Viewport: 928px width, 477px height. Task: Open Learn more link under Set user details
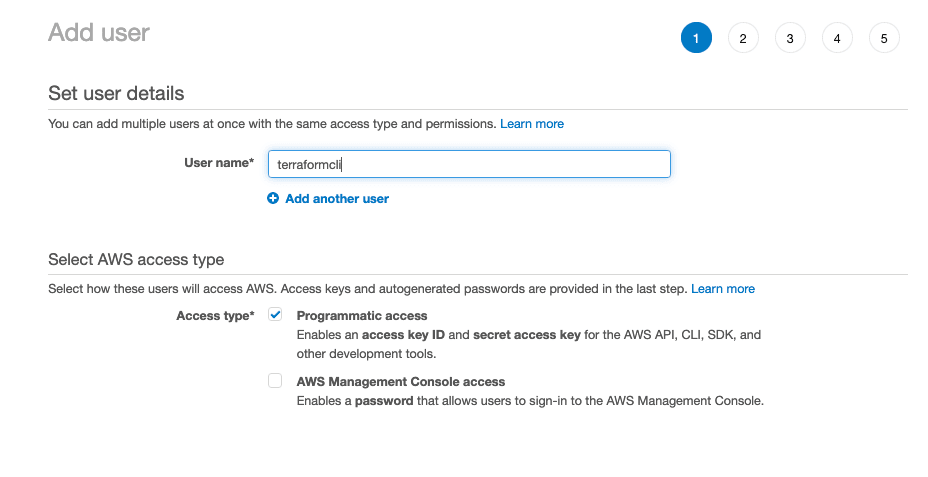coord(532,124)
